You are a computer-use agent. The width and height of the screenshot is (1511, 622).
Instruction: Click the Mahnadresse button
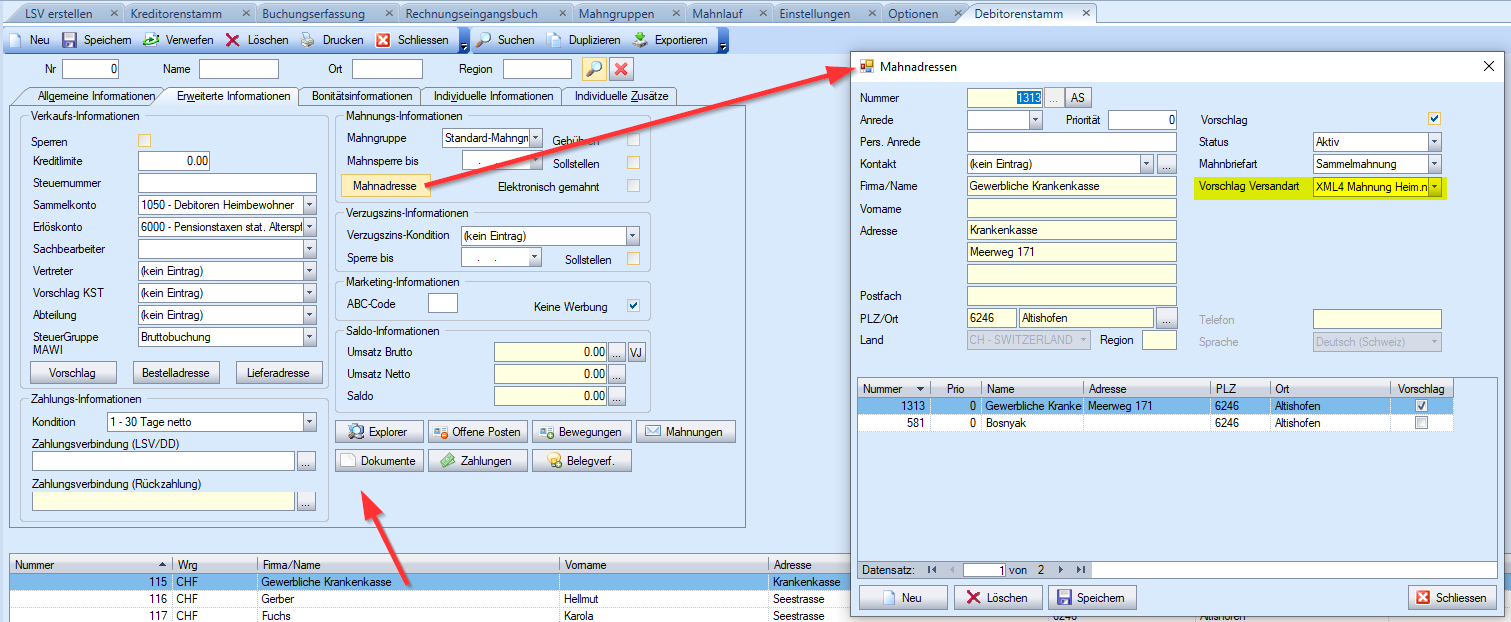coord(385,186)
